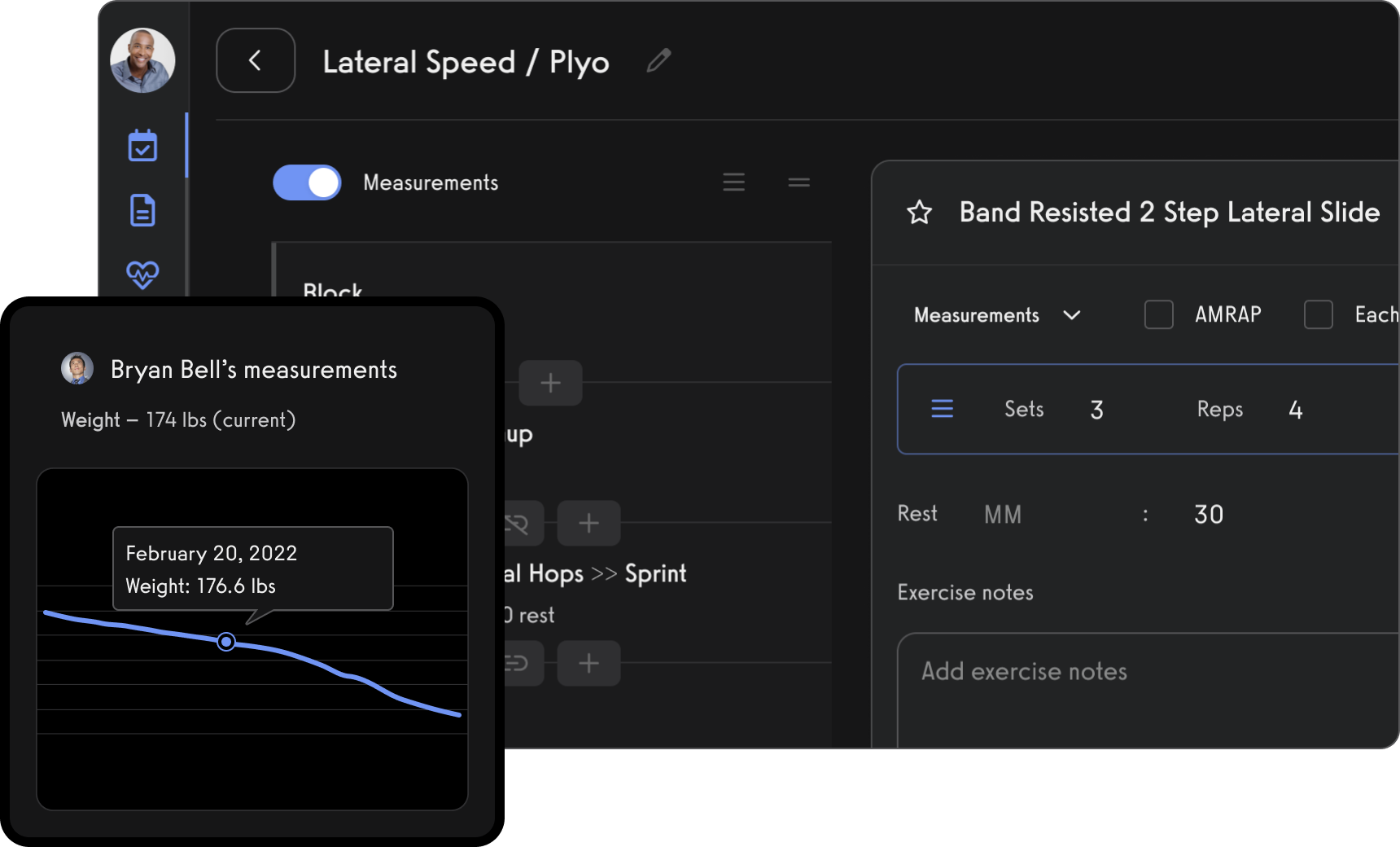Edit workout title with pencil icon
Viewport: 1400px width, 847px height.
point(658,60)
